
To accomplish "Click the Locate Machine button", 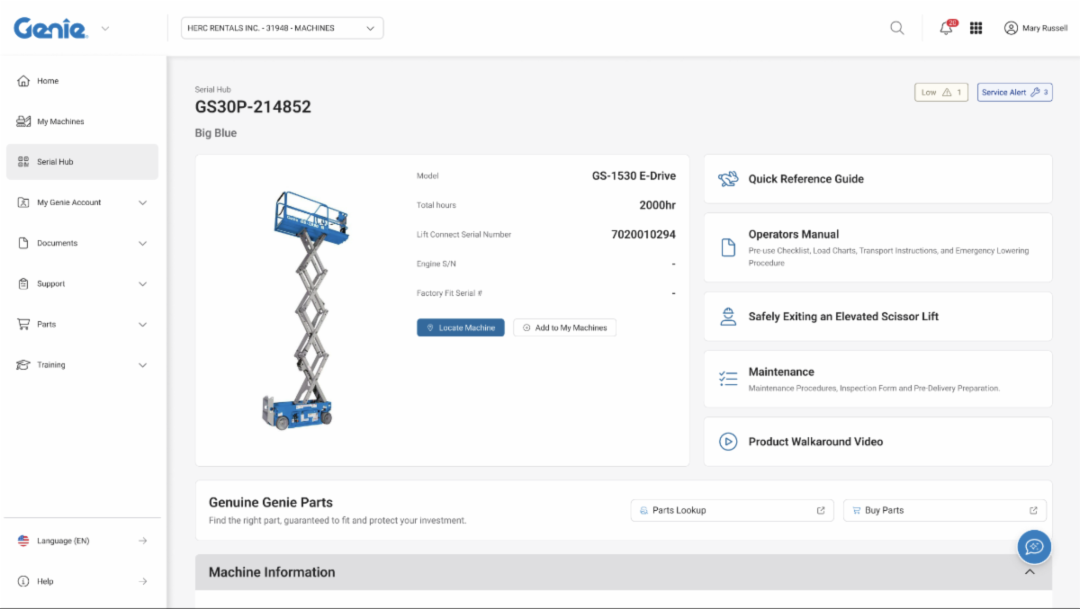I will pyautogui.click(x=460, y=327).
